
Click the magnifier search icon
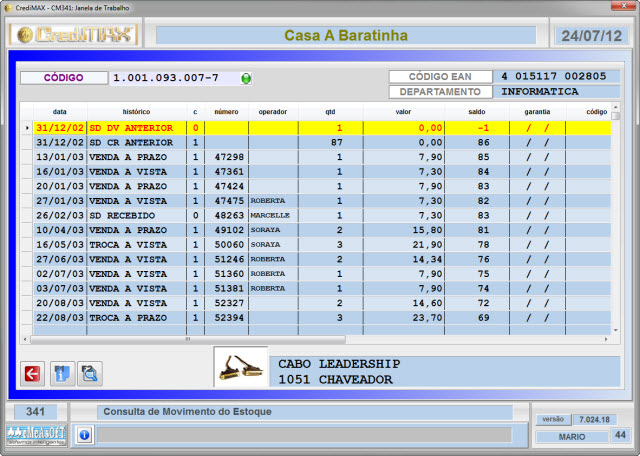pos(90,374)
